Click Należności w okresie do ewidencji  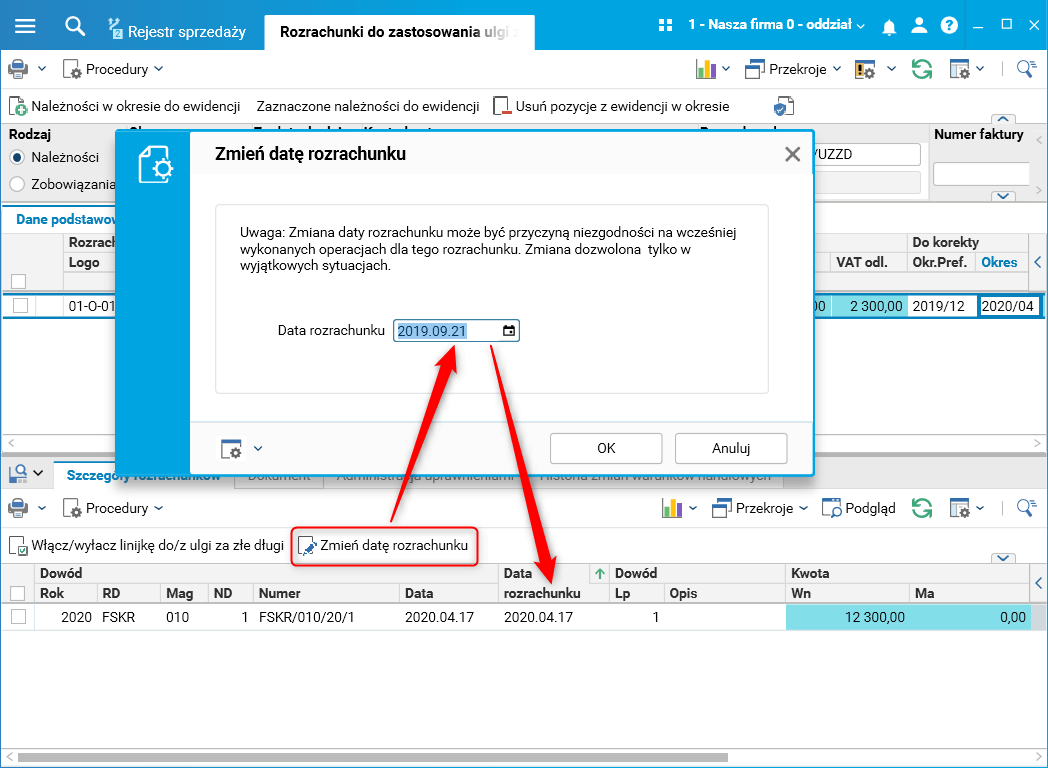click(124, 106)
